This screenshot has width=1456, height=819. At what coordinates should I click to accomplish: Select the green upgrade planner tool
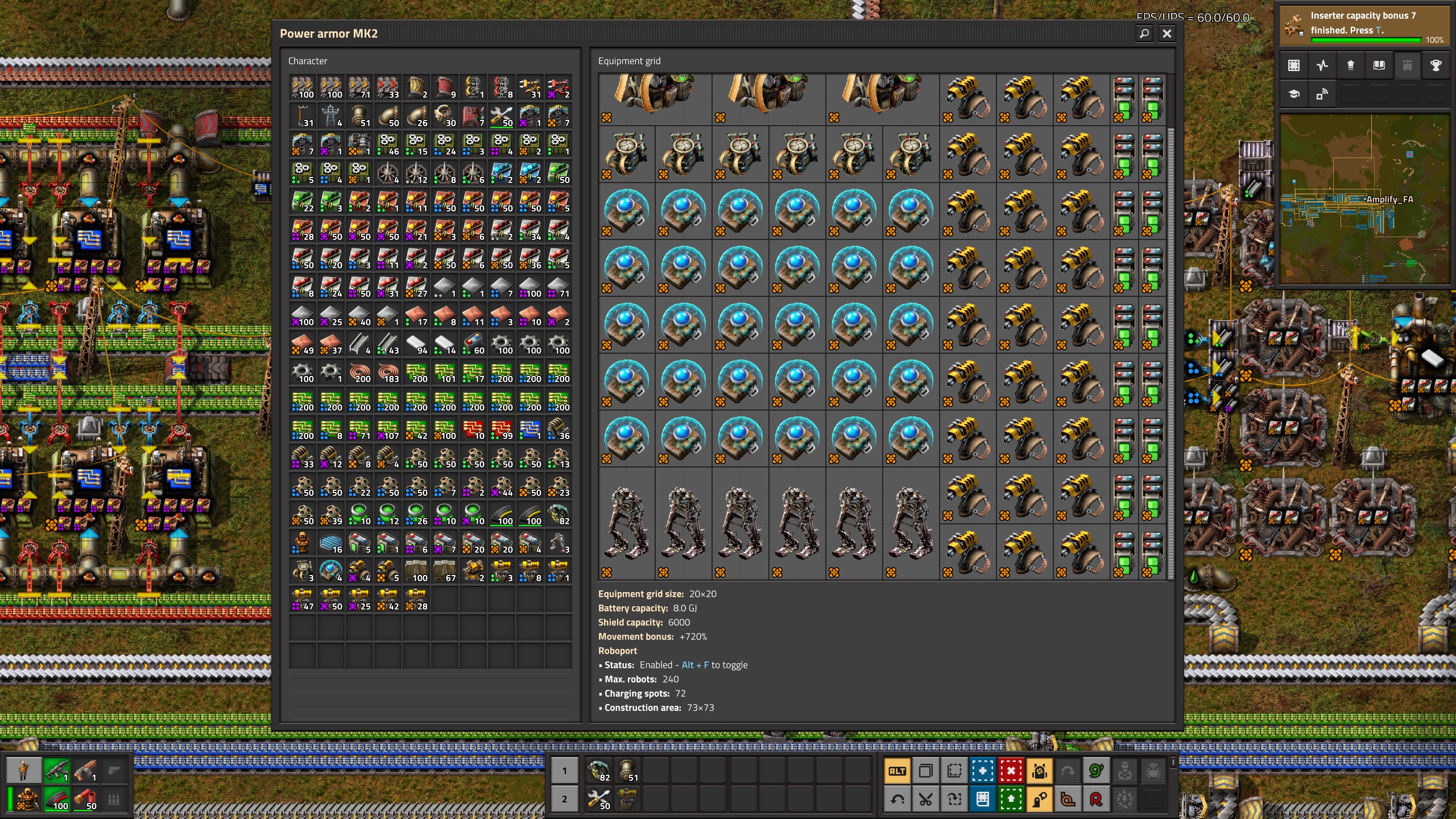tap(1011, 800)
